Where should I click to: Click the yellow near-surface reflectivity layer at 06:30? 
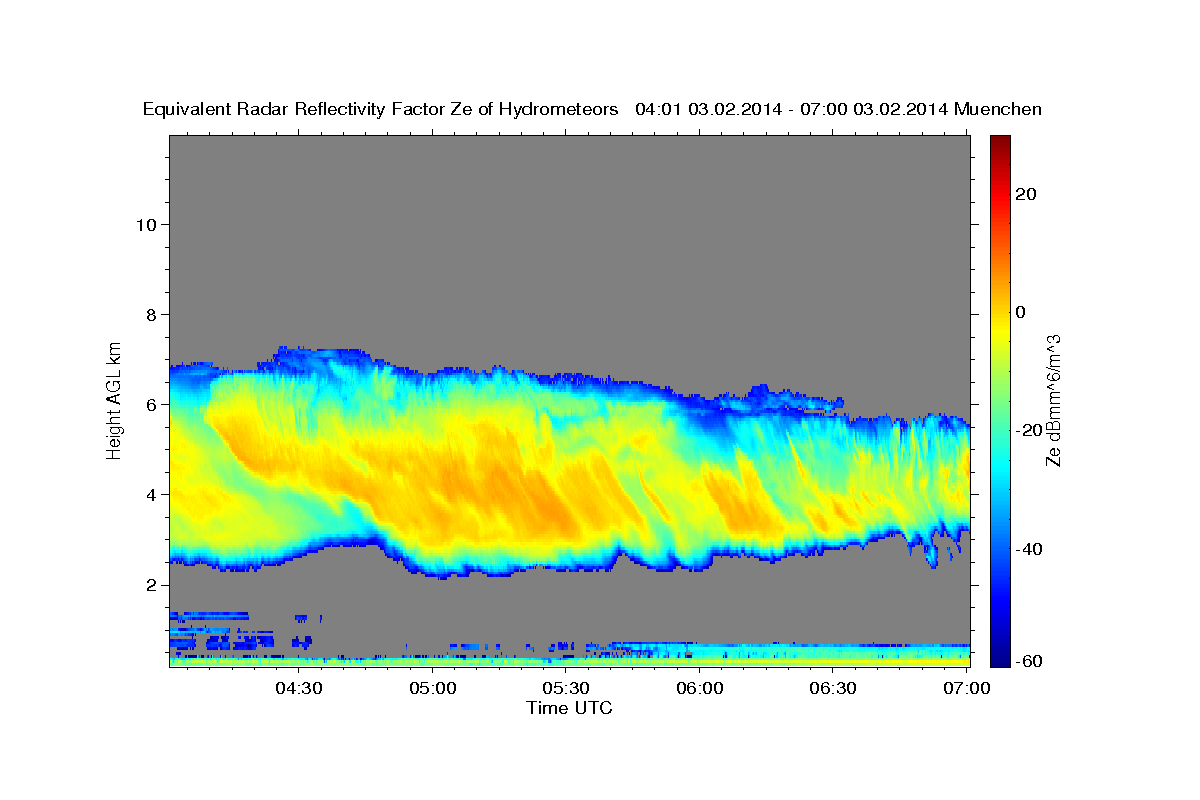833,661
